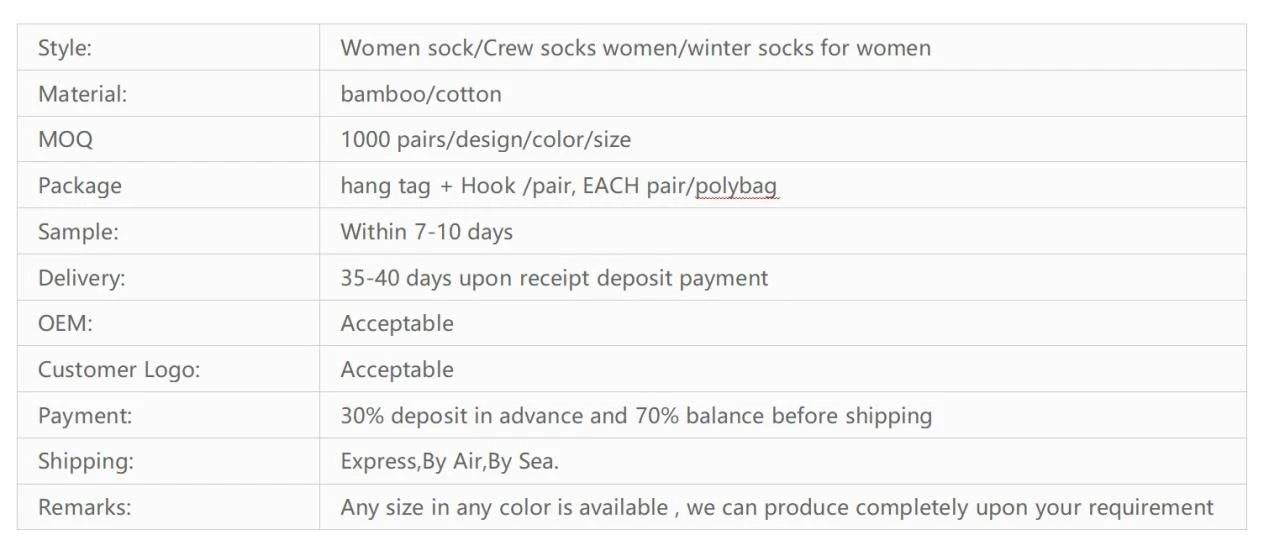1269x540 pixels.
Task: Click the 'Sample:' label cell
Action: click(x=168, y=231)
